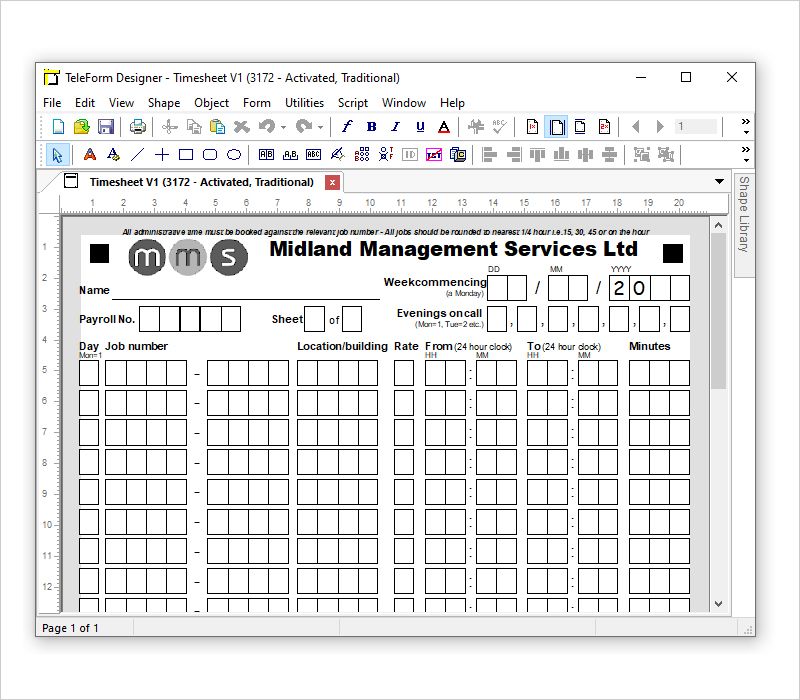This screenshot has width=800, height=700.
Task: Select the formatted text A tool
Action: [x=113, y=154]
